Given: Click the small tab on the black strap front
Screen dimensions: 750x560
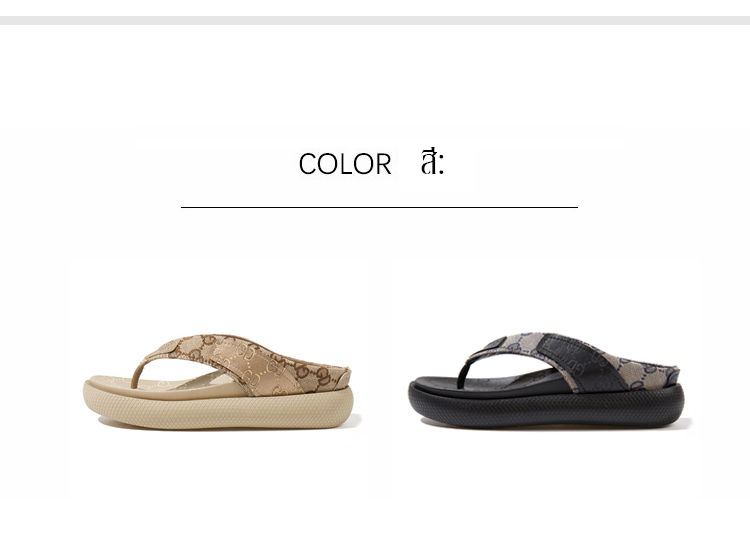Looking at the screenshot, I should pyautogui.click(x=495, y=345).
